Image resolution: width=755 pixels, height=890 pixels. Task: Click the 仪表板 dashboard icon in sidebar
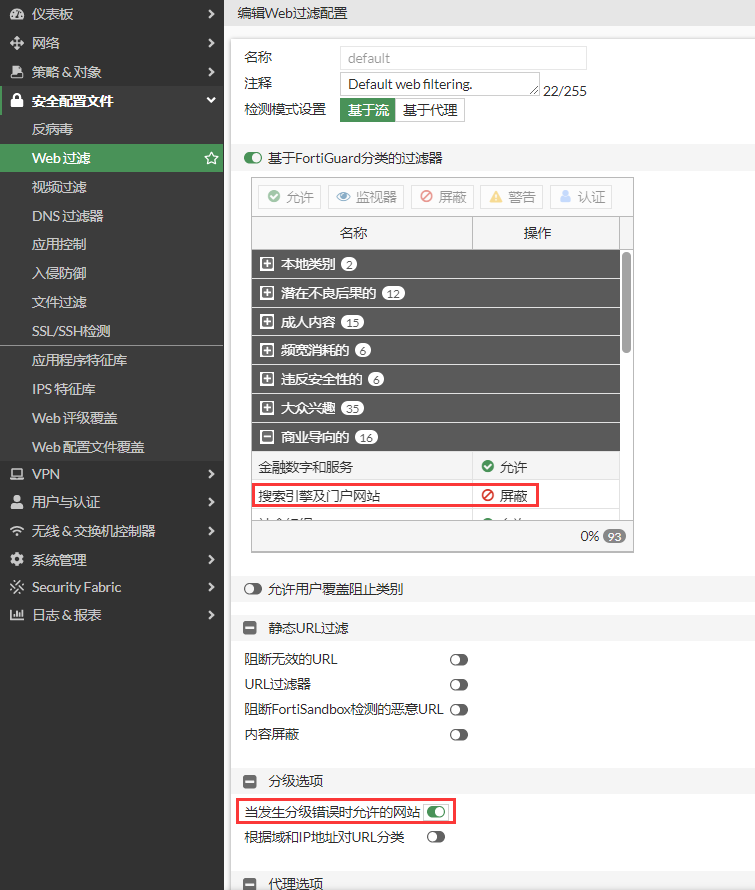(x=16, y=14)
